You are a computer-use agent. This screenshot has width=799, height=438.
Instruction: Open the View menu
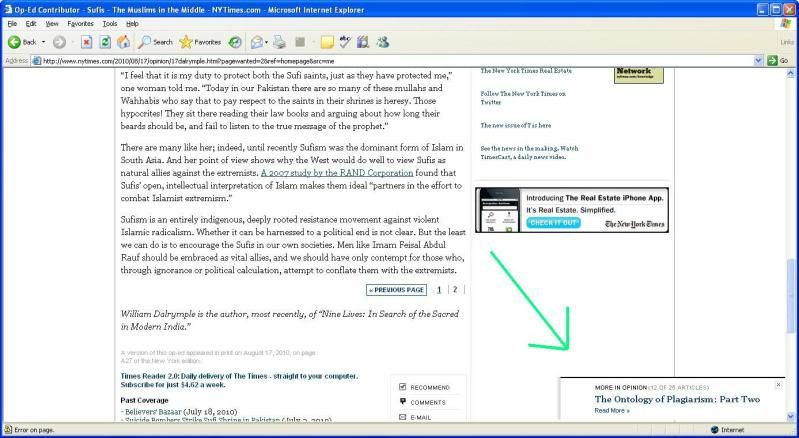point(52,23)
